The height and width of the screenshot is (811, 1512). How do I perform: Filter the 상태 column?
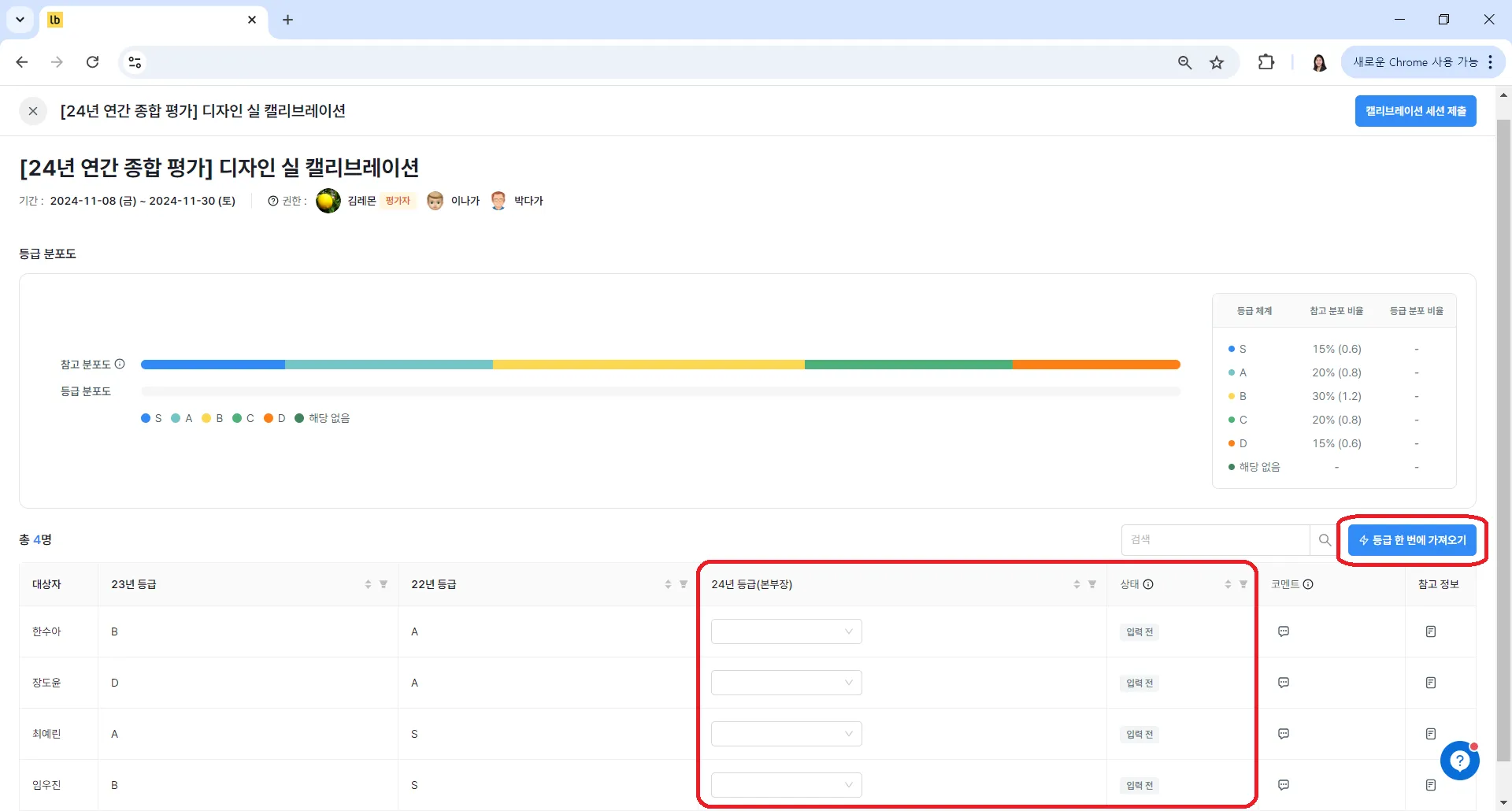[x=1243, y=584]
